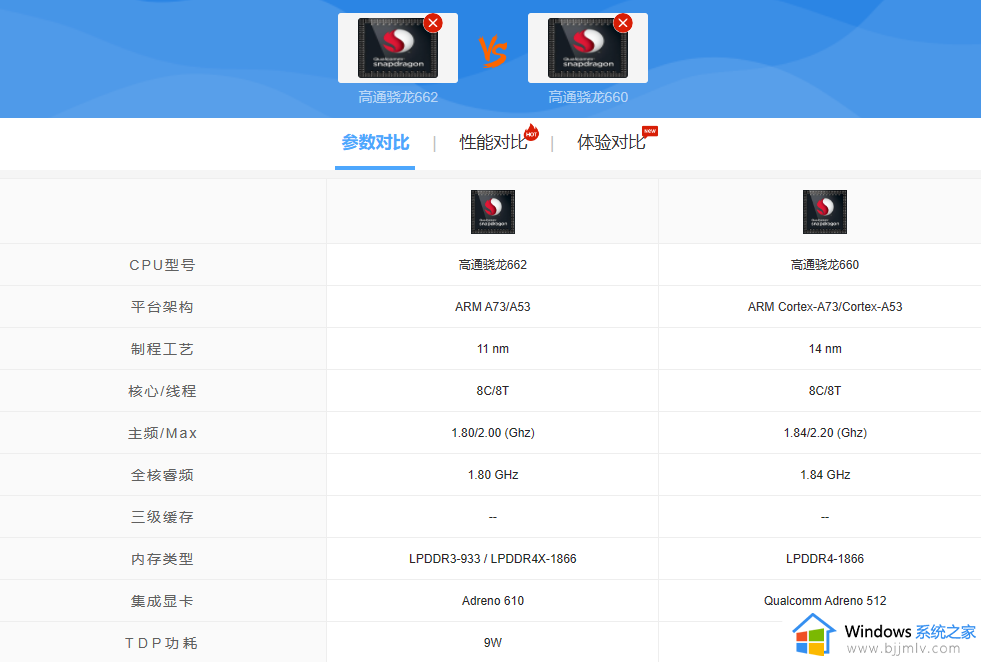Screen dimensions: 981x662
Task: Click the Snapdragon 660 chip icon in table
Action: [825, 212]
